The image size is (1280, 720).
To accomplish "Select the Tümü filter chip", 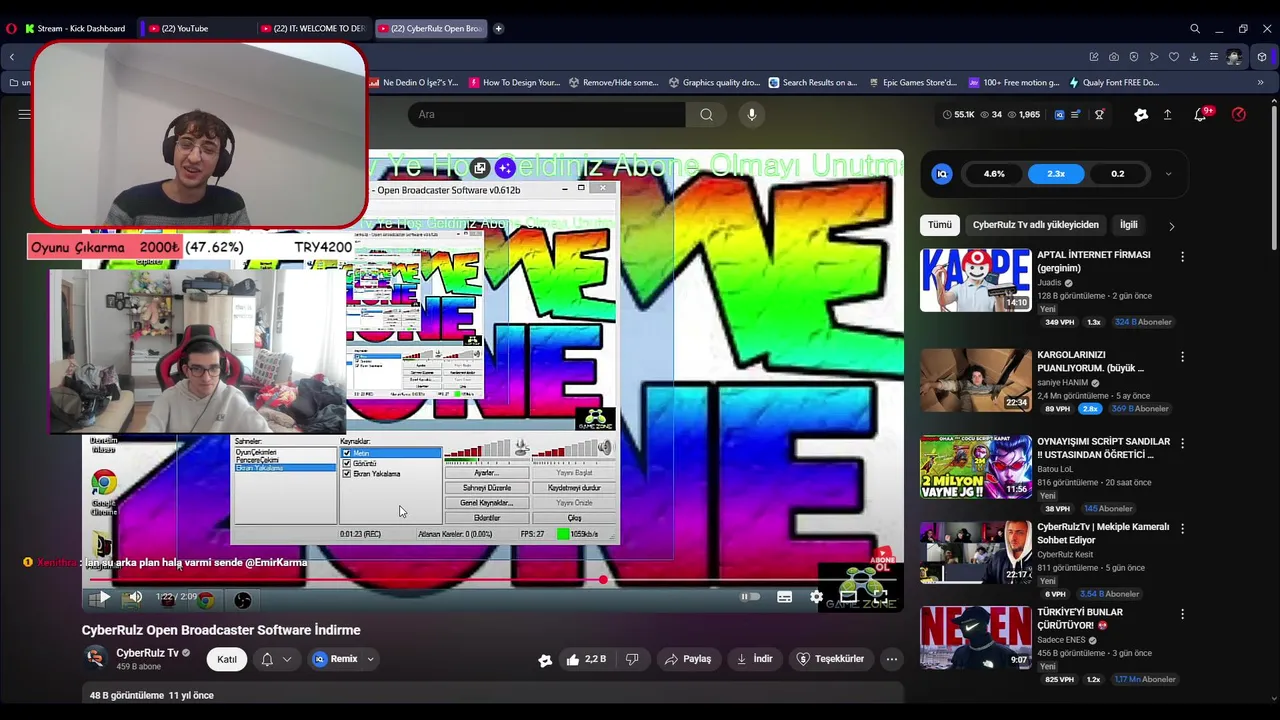I will tap(940, 225).
